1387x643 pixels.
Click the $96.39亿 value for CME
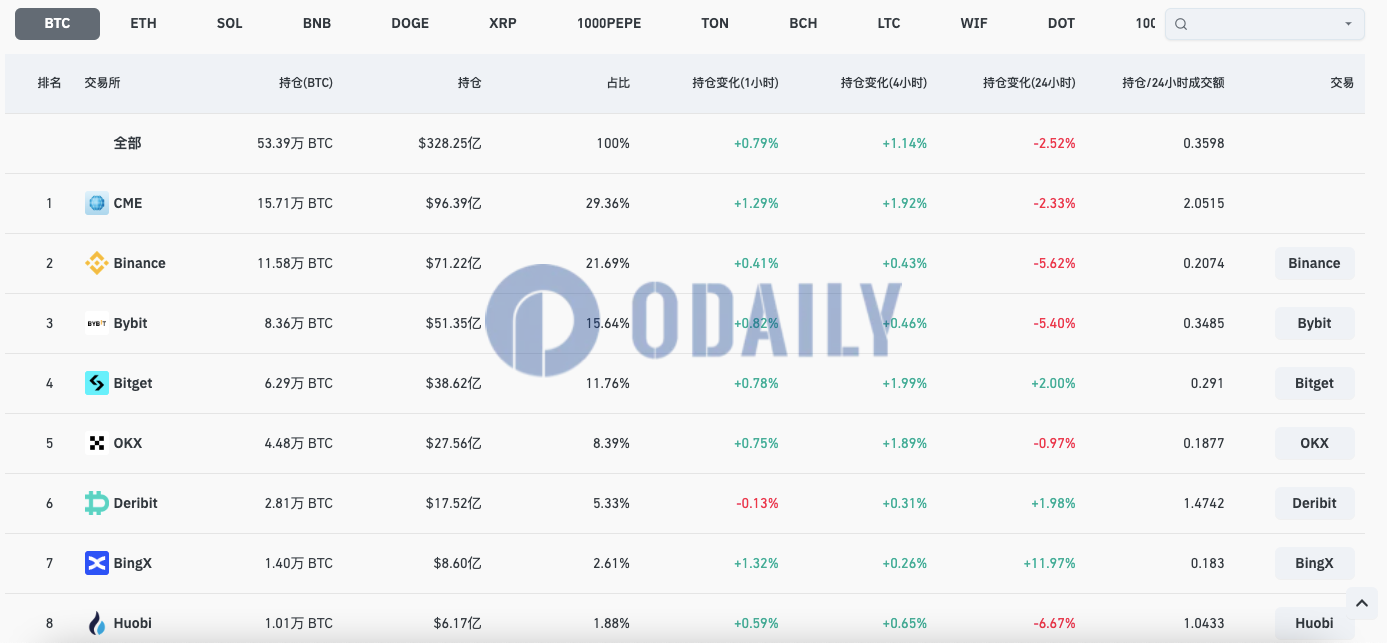pos(454,203)
